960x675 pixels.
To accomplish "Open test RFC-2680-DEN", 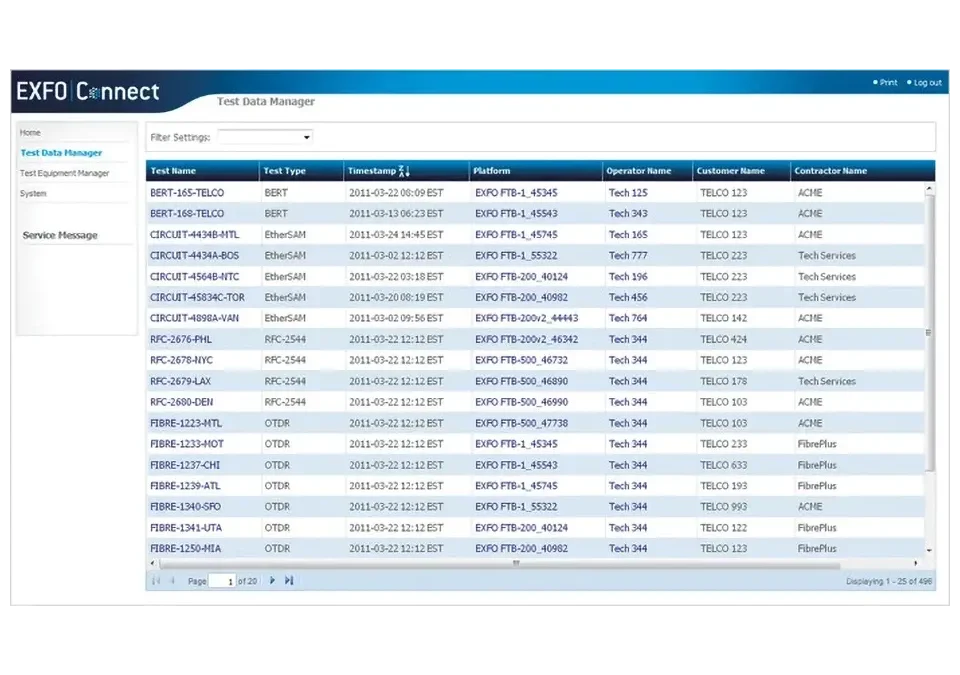I will tap(181, 402).
